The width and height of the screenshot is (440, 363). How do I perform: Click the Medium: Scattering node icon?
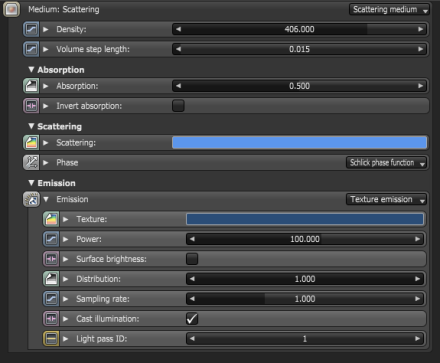point(11,9)
